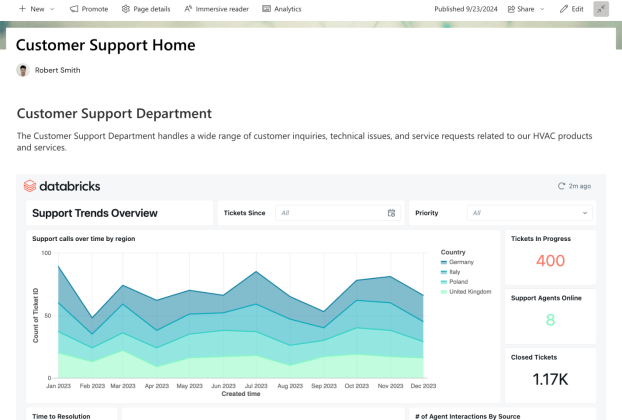Click the United Kingdom legend color swatch

(x=444, y=292)
